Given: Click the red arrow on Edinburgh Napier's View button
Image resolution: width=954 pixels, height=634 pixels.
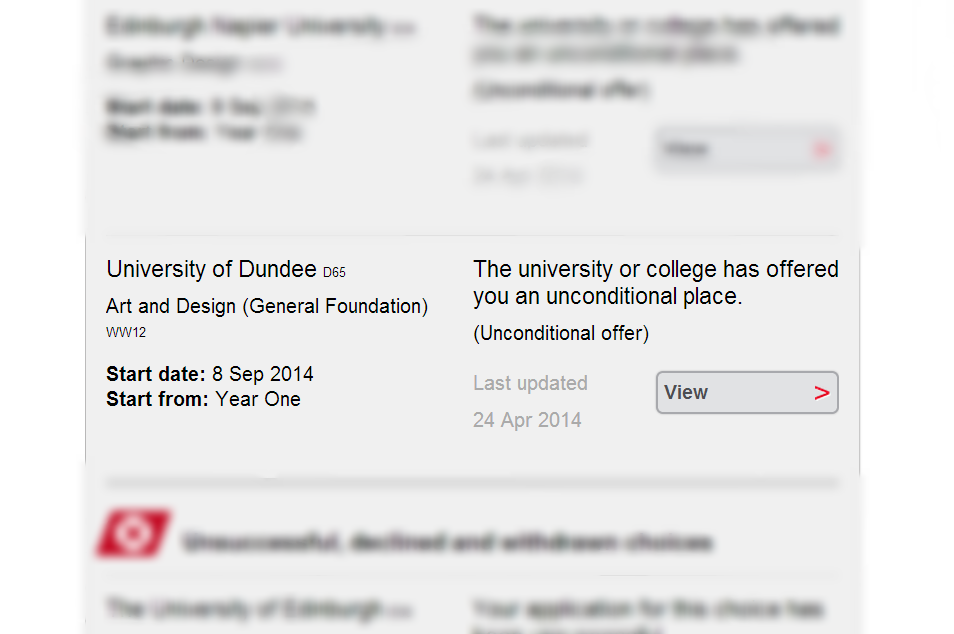Looking at the screenshot, I should 822,150.
